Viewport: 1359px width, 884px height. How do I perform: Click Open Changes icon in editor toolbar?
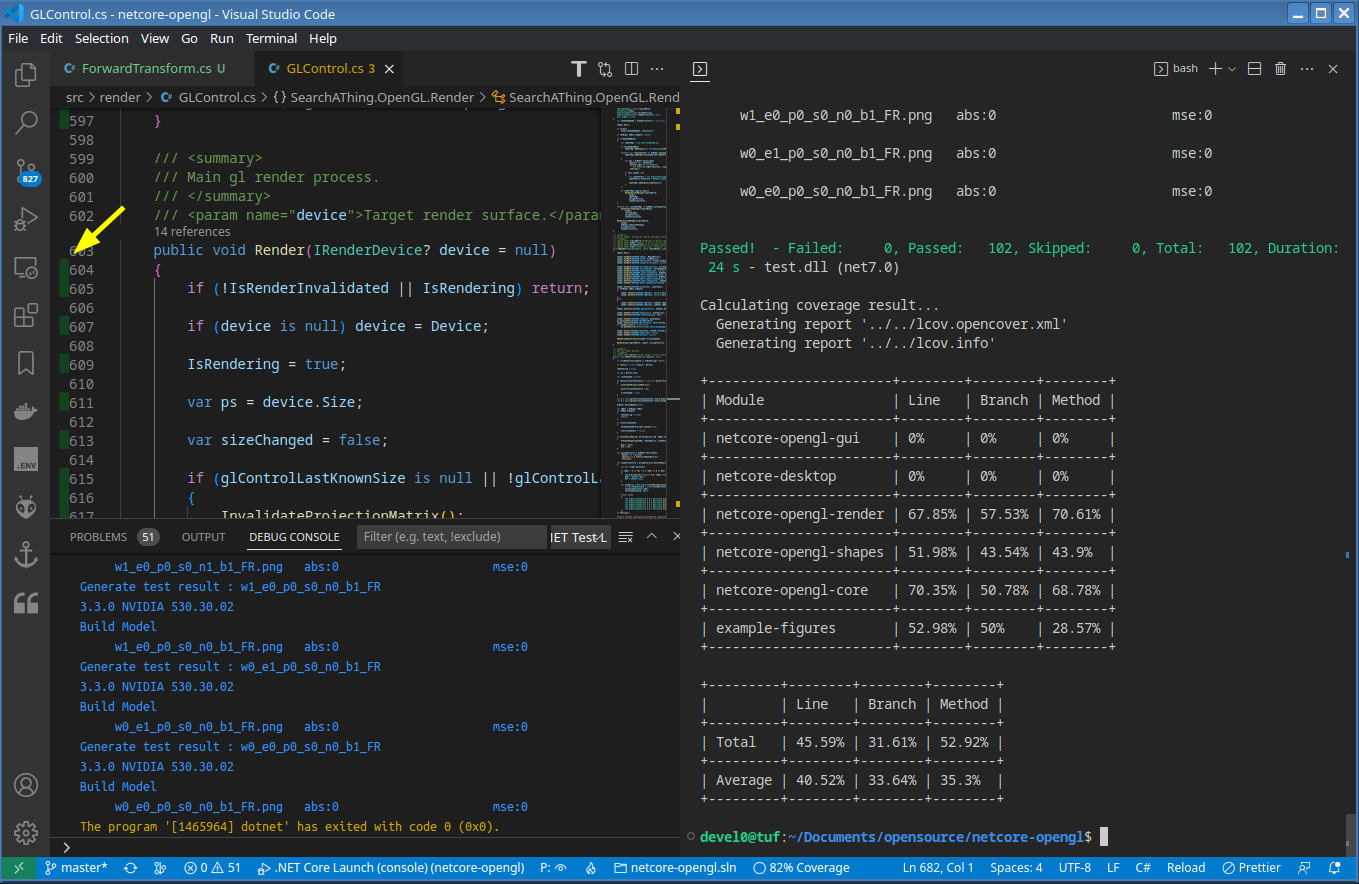click(x=605, y=69)
